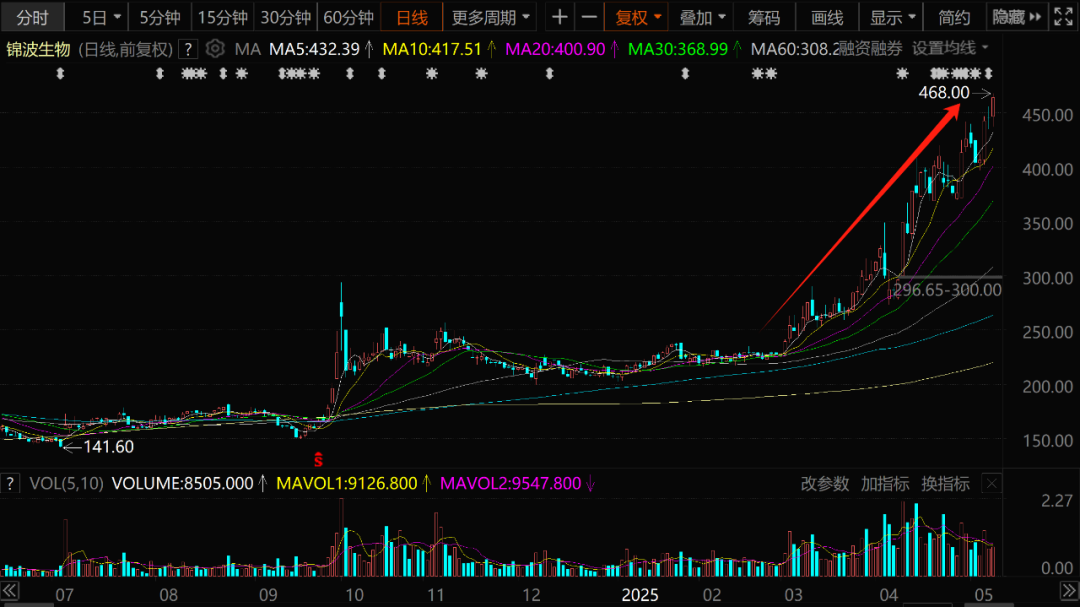This screenshot has width=1080, height=607.
Task: Open MA settings gear icon
Action: pyautogui.click(x=215, y=48)
